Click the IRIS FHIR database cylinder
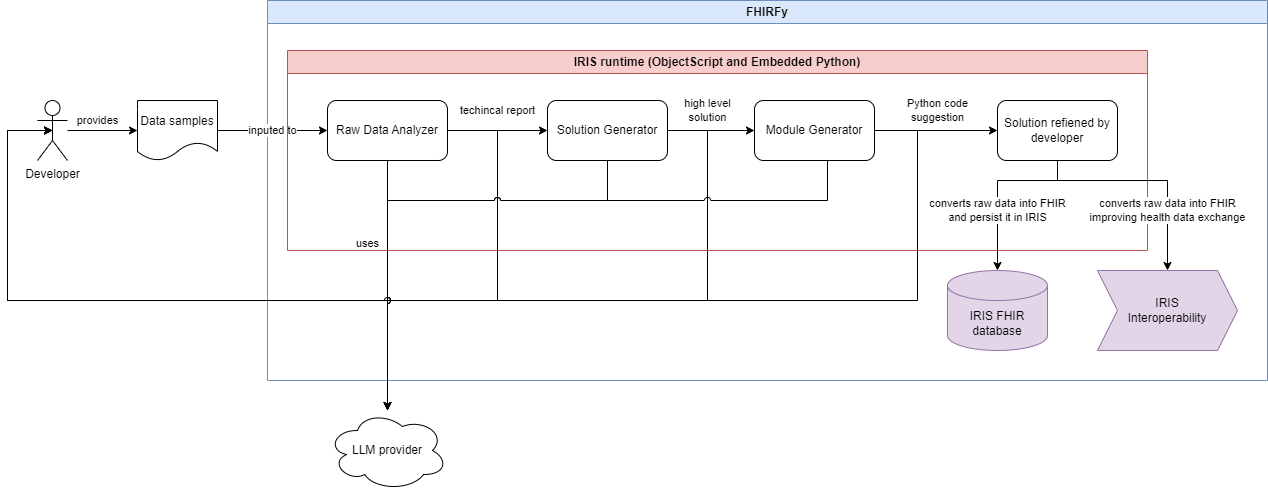 pyautogui.click(x=997, y=310)
